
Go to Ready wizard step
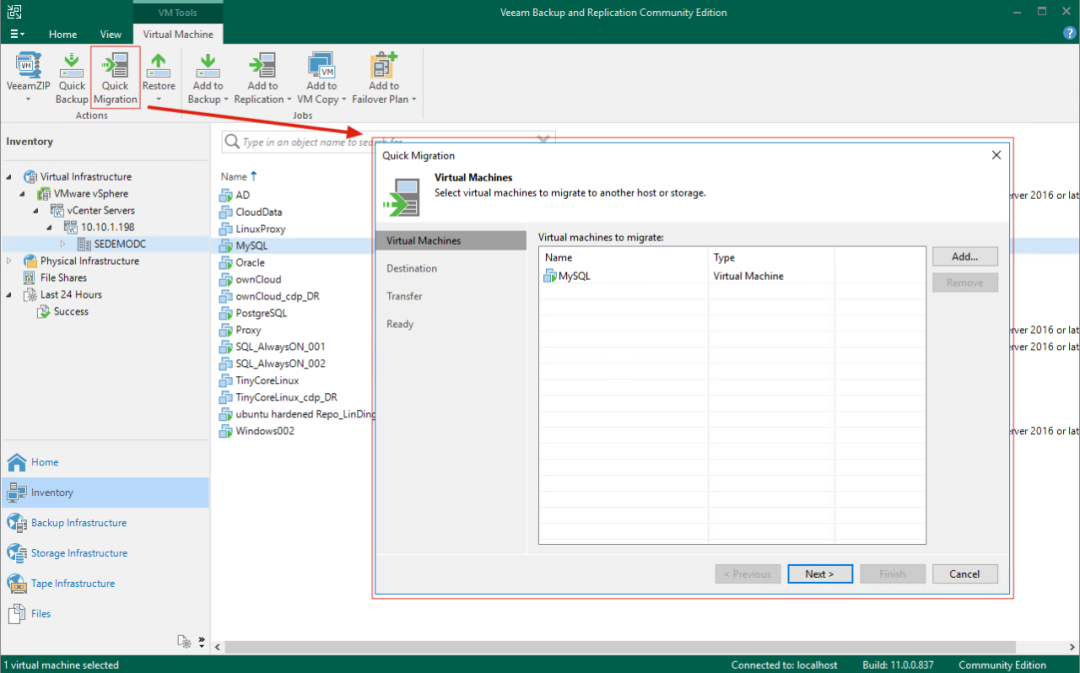[x=399, y=324]
